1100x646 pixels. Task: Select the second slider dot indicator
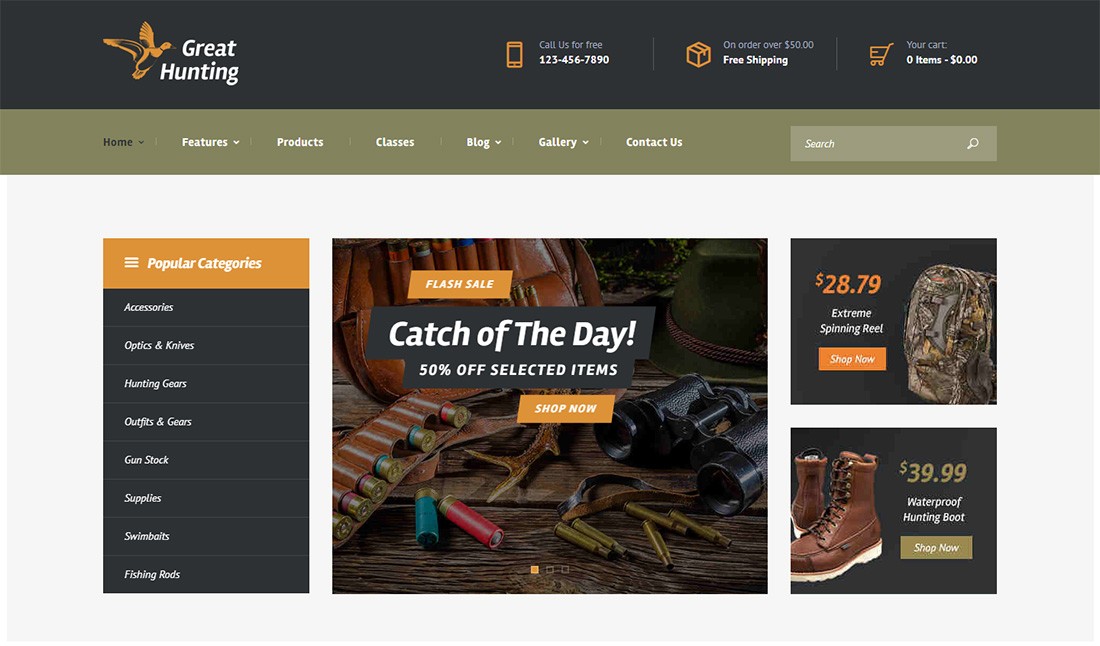tap(550, 570)
